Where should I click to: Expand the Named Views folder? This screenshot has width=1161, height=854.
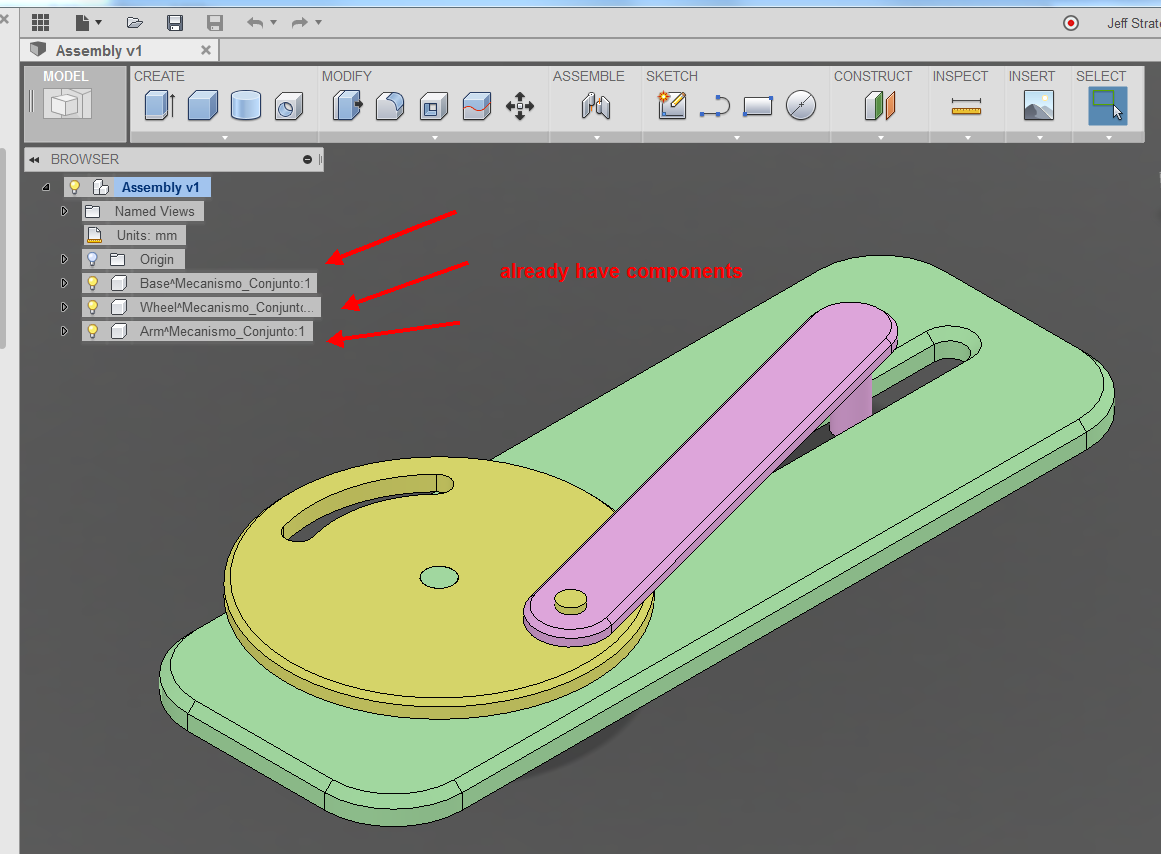point(64,211)
